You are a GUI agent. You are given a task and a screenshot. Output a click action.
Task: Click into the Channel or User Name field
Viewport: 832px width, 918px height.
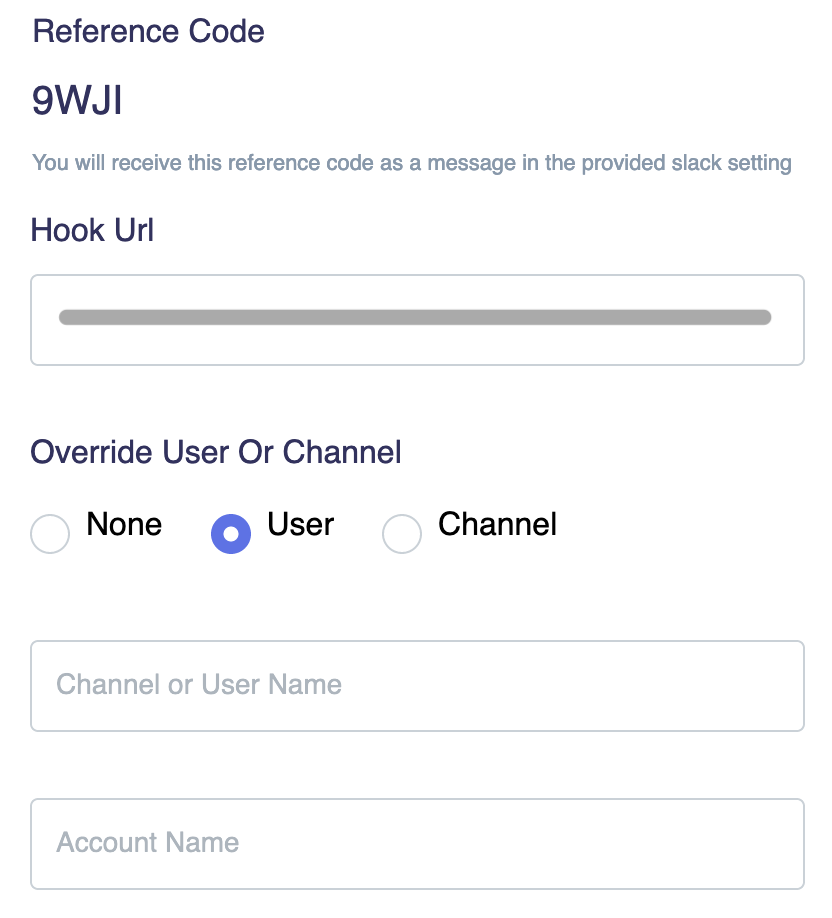tap(417, 686)
